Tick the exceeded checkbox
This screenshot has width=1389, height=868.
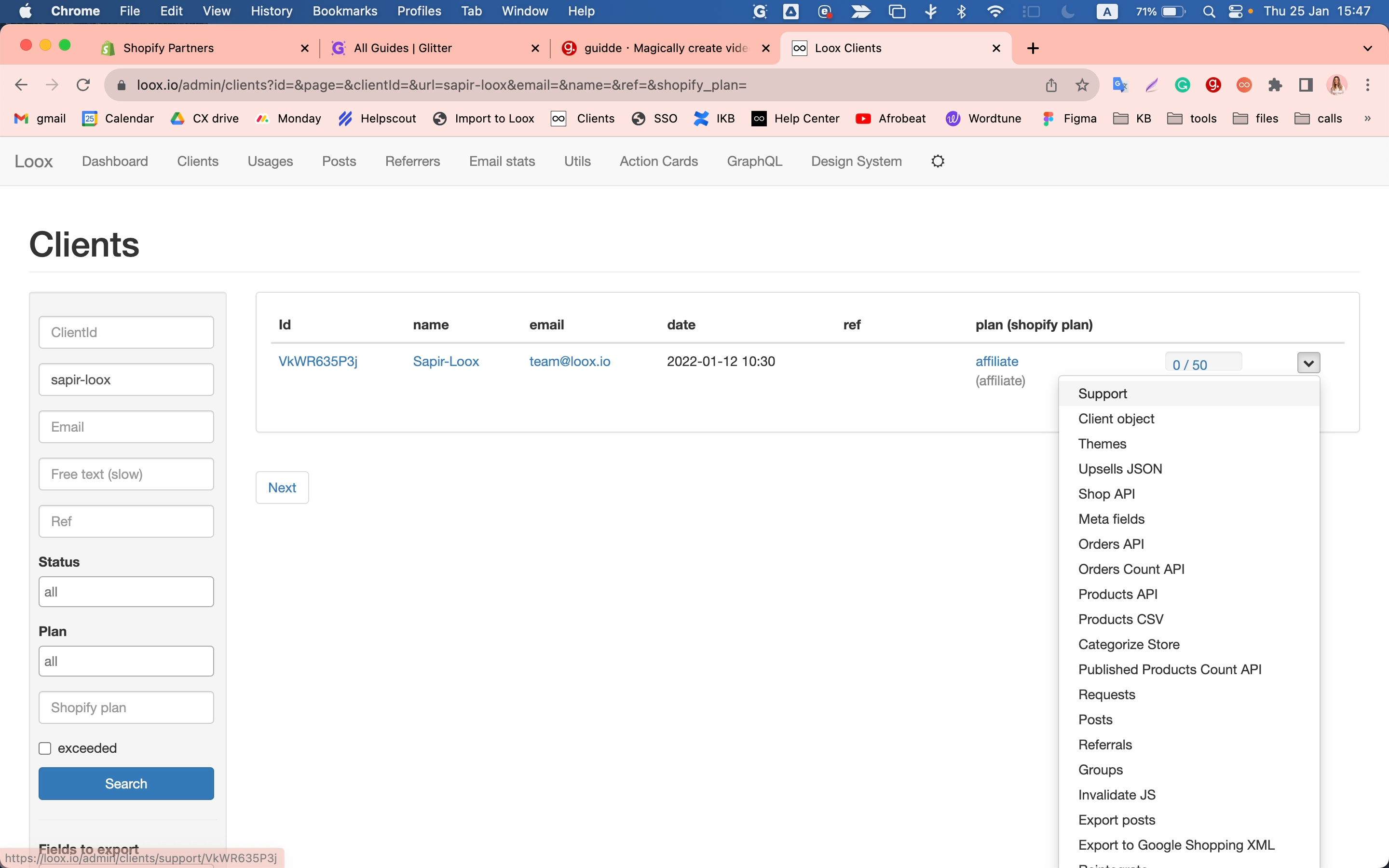[45, 748]
